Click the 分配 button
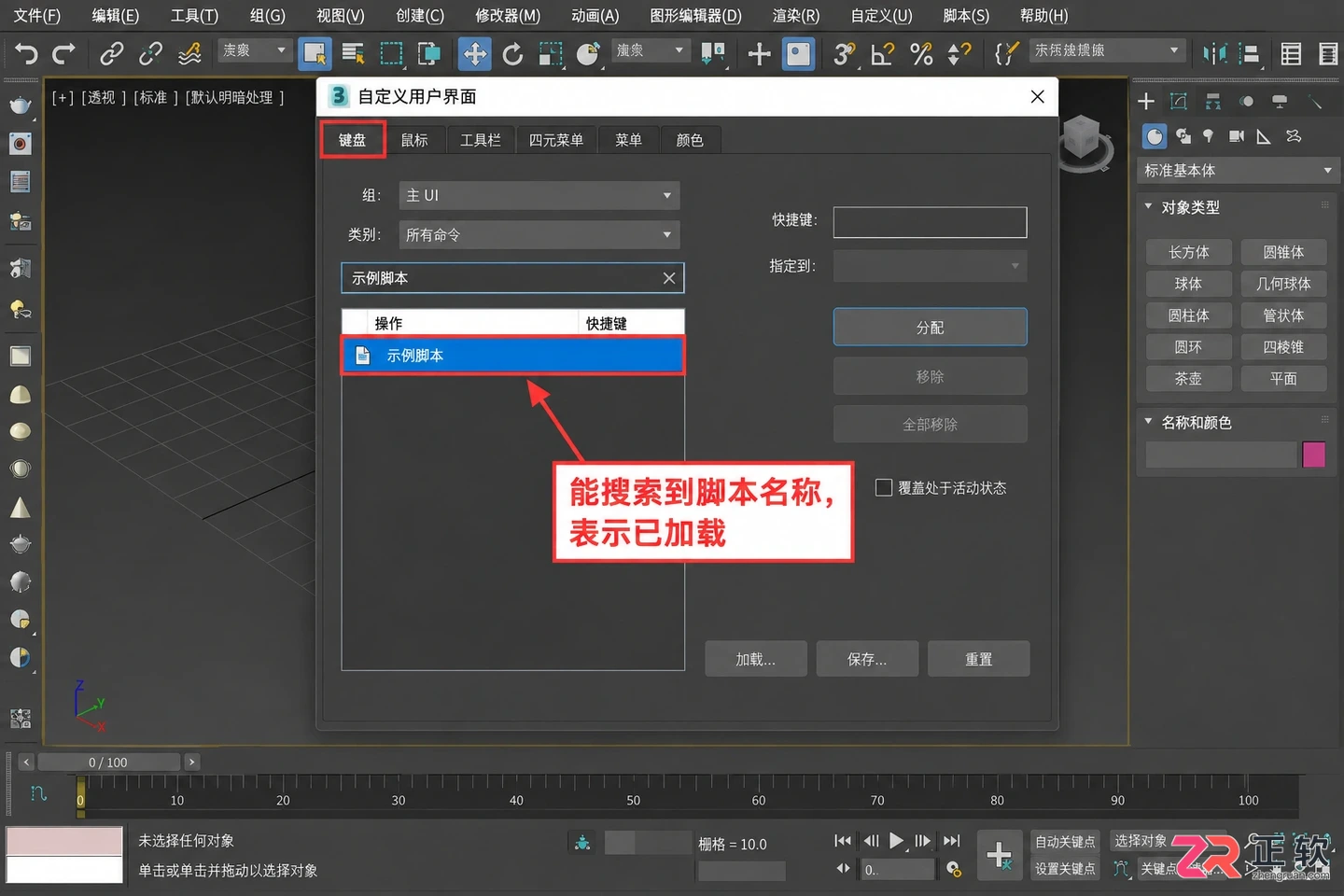 tap(931, 327)
